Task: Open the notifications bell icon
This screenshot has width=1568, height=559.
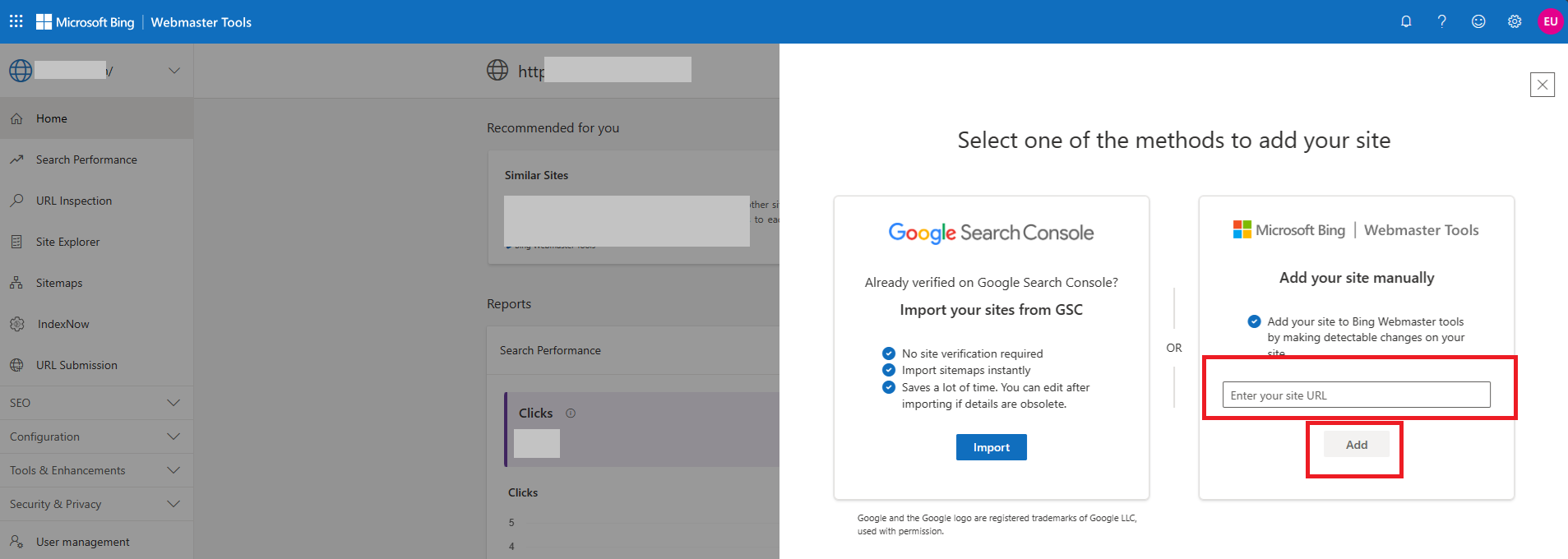Action: pos(1406,21)
